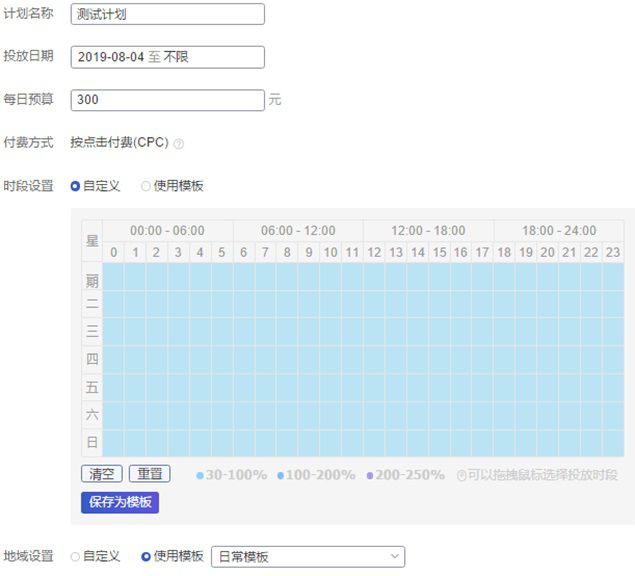Click the info icon beside drag-select hint
635x576 pixels.
tap(462, 475)
